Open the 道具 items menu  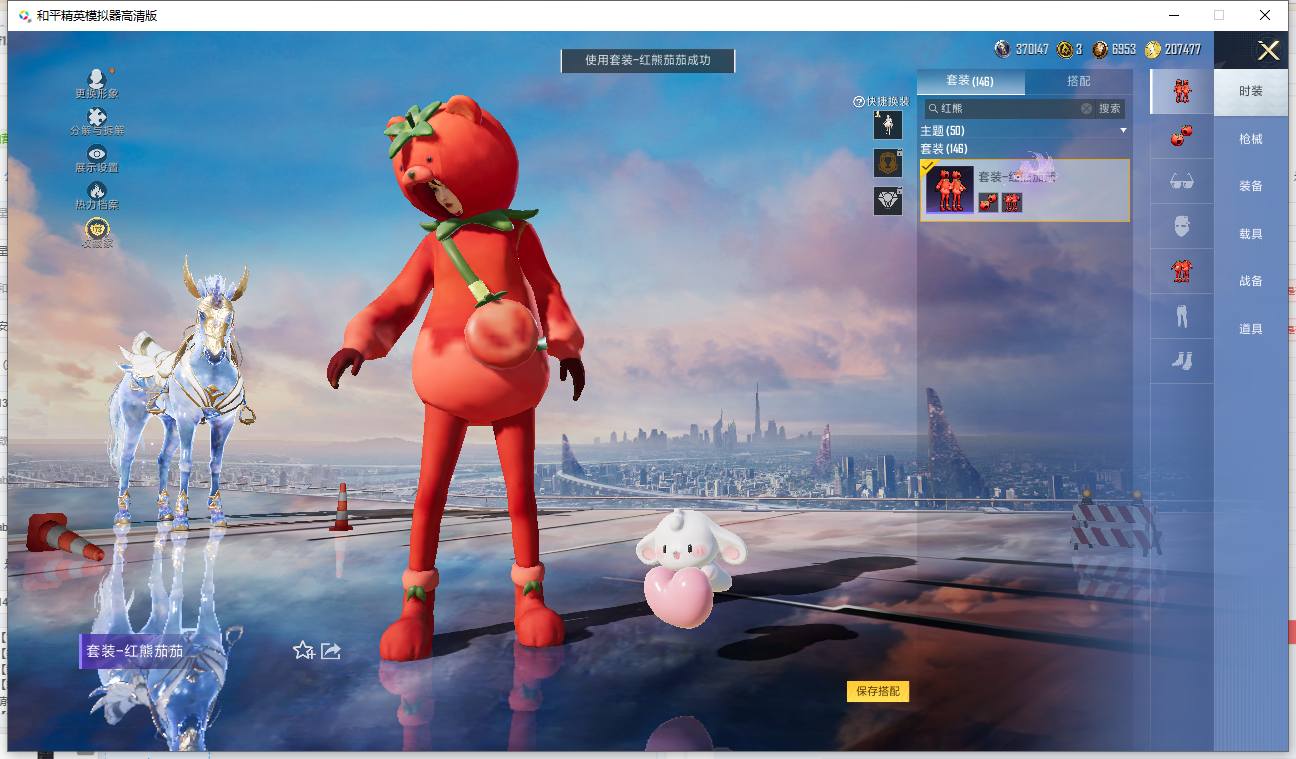tap(1251, 329)
